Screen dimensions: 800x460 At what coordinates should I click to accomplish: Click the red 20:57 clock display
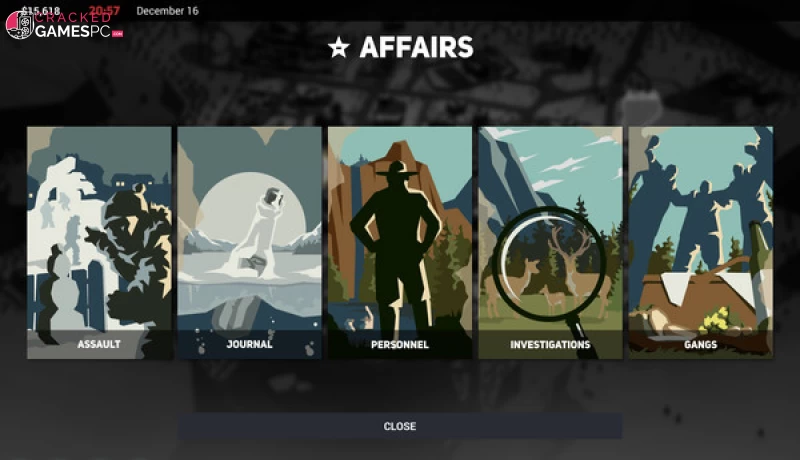coord(104,10)
